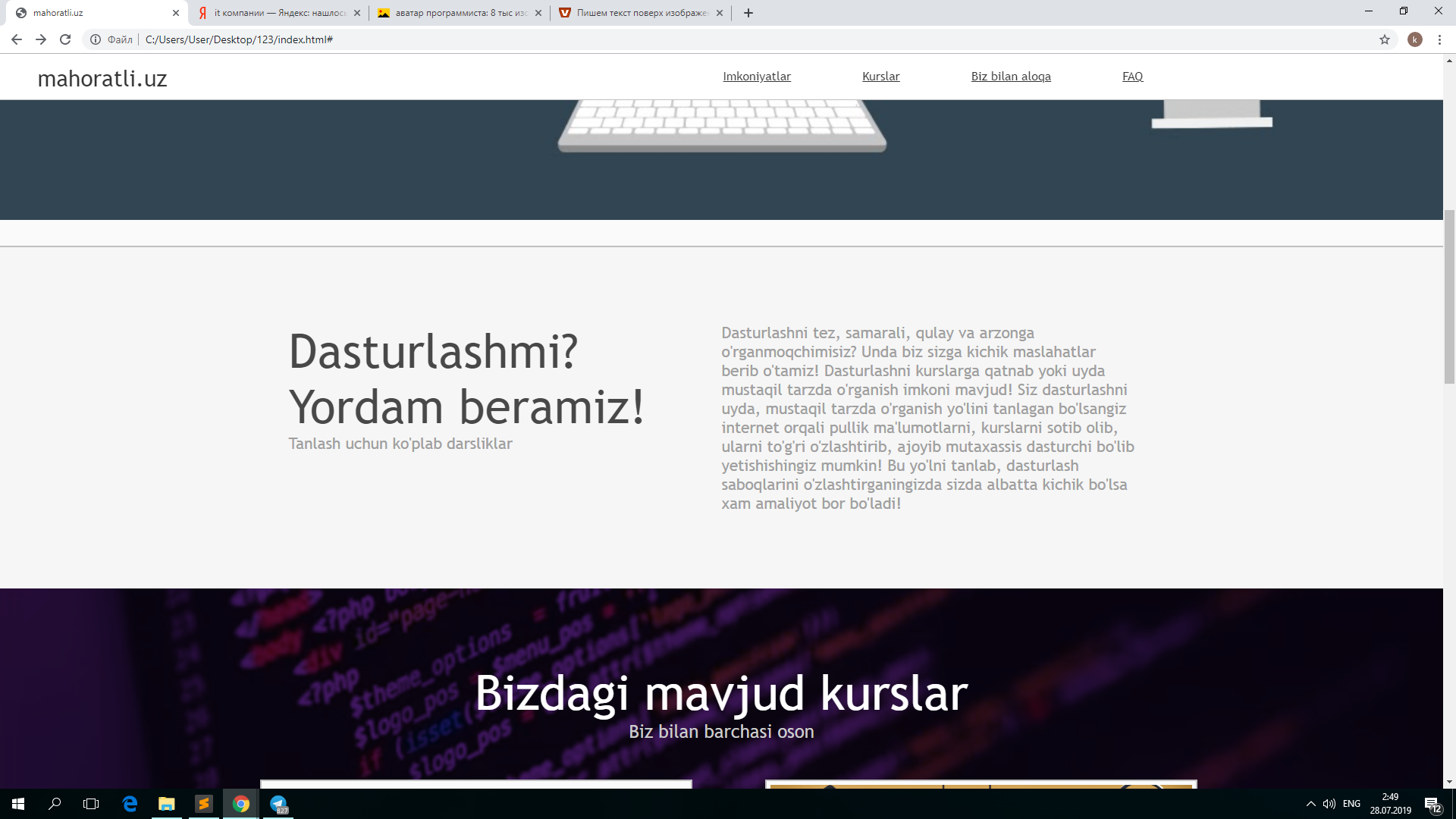
Task: View site information icon in address bar
Action: click(96, 39)
